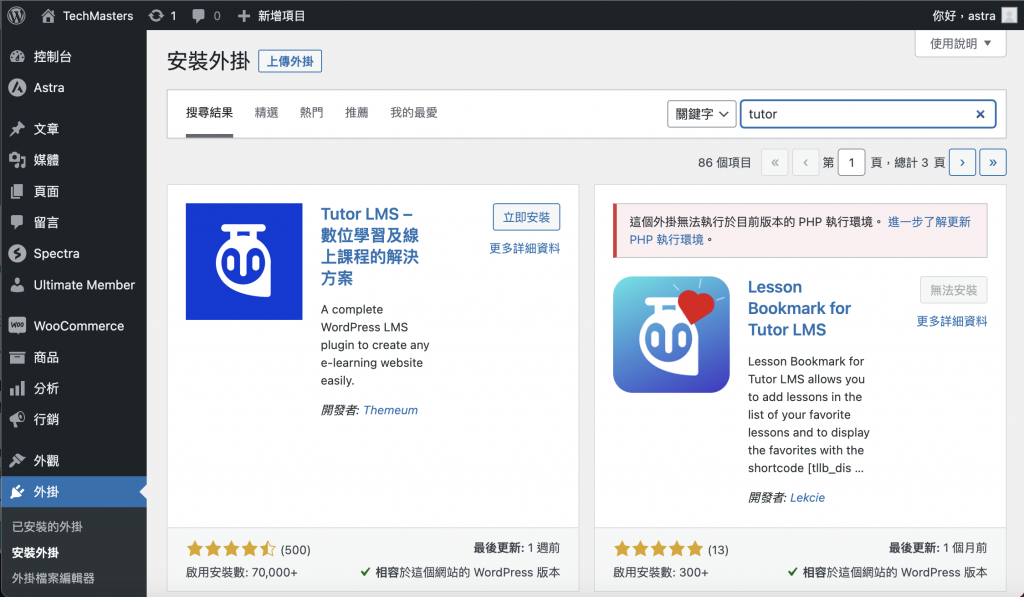
Task: Open 更多詳細資料 for Lesson Bookmark
Action: (952, 321)
